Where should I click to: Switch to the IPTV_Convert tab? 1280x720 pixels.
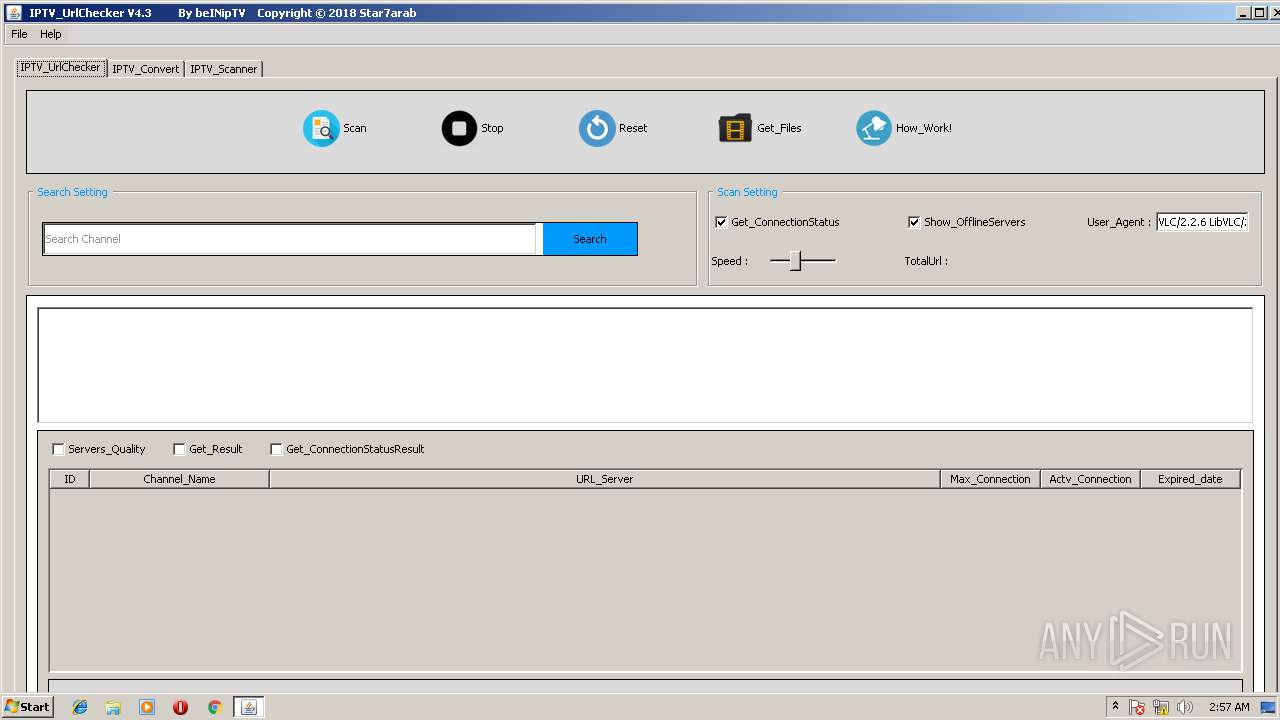[146, 69]
